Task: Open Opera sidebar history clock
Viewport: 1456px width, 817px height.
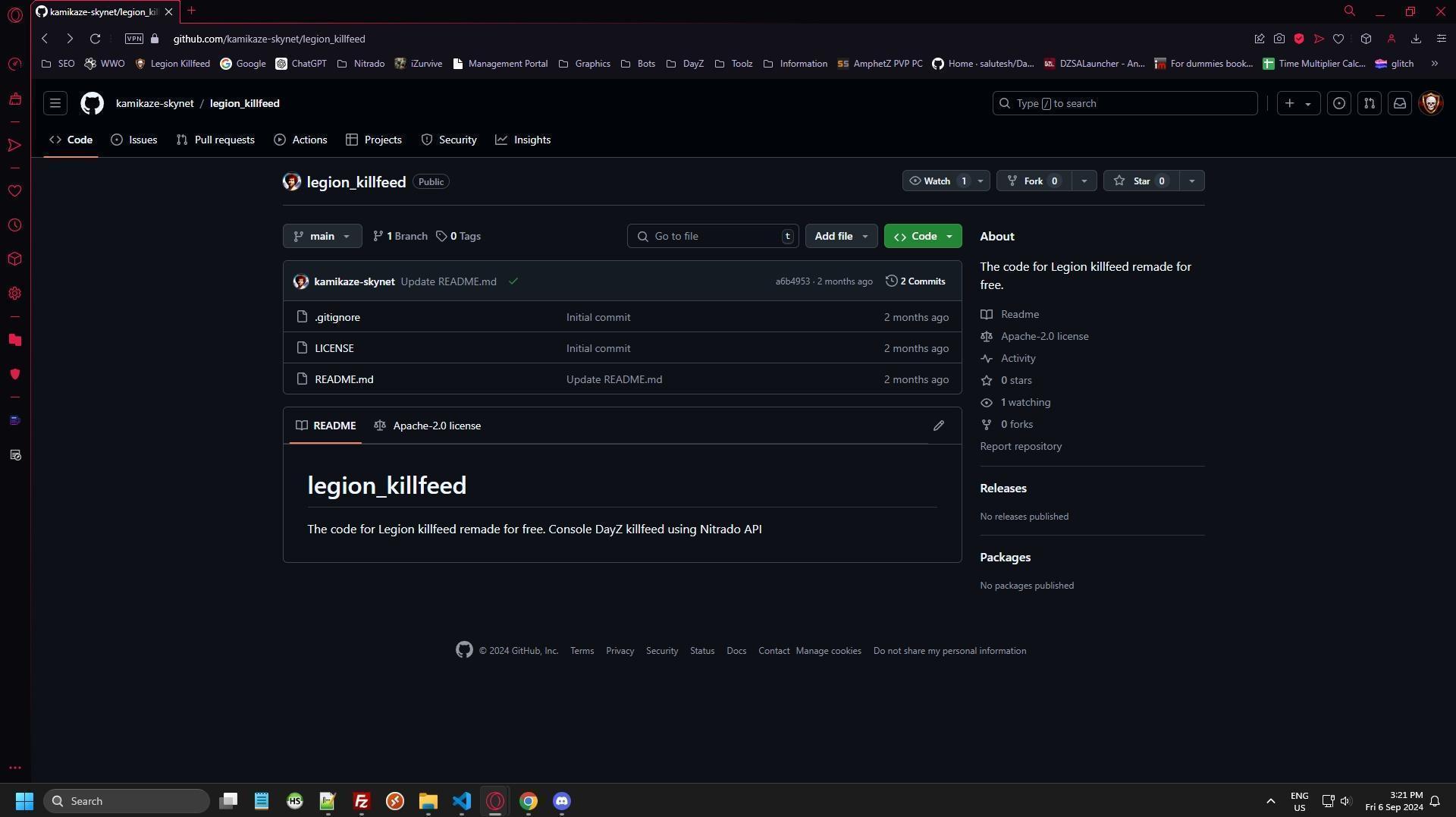Action: 14,225
